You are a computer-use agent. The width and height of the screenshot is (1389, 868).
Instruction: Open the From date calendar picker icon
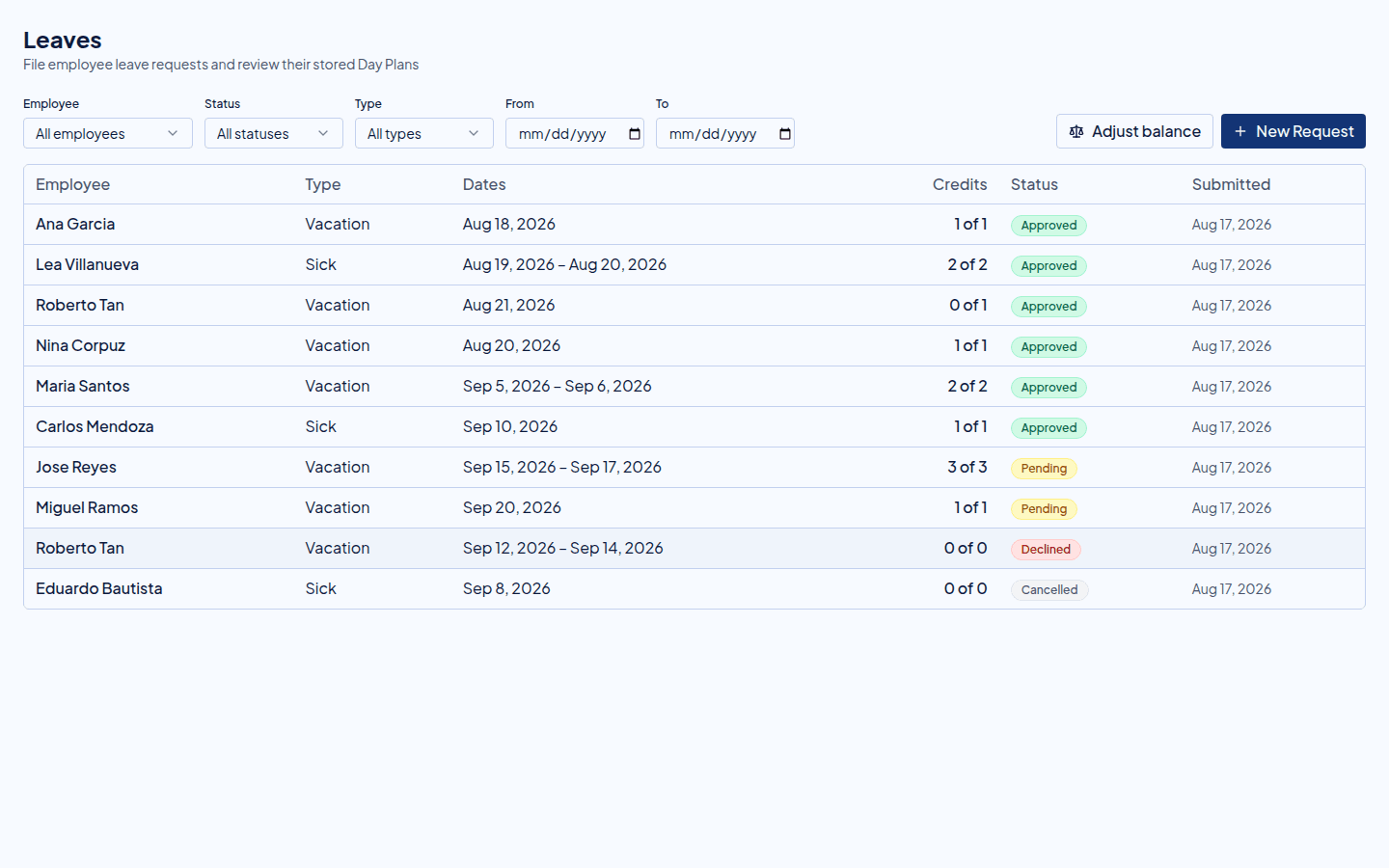pos(635,134)
